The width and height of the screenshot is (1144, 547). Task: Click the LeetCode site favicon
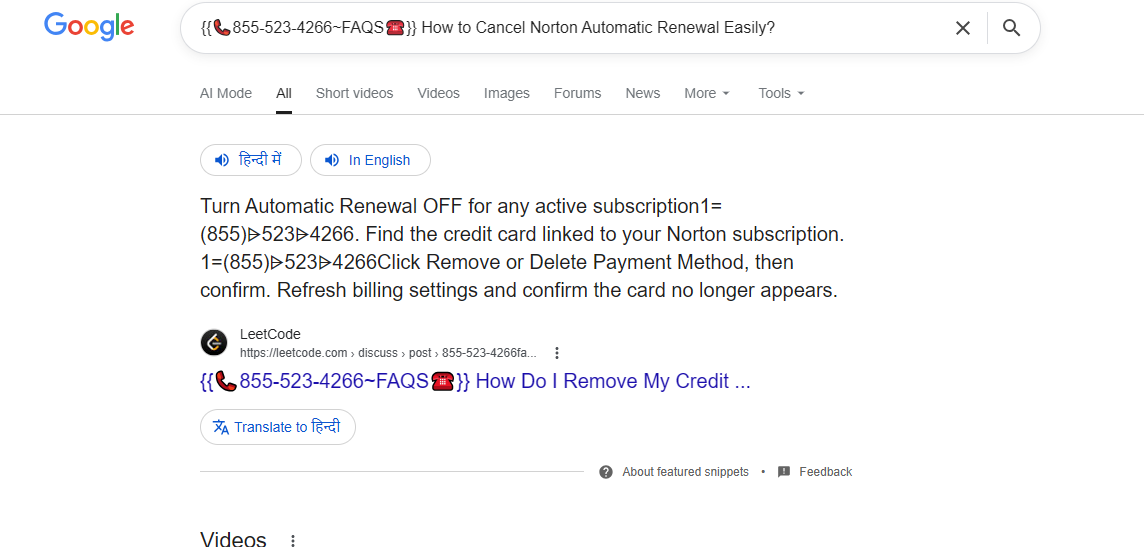(214, 343)
